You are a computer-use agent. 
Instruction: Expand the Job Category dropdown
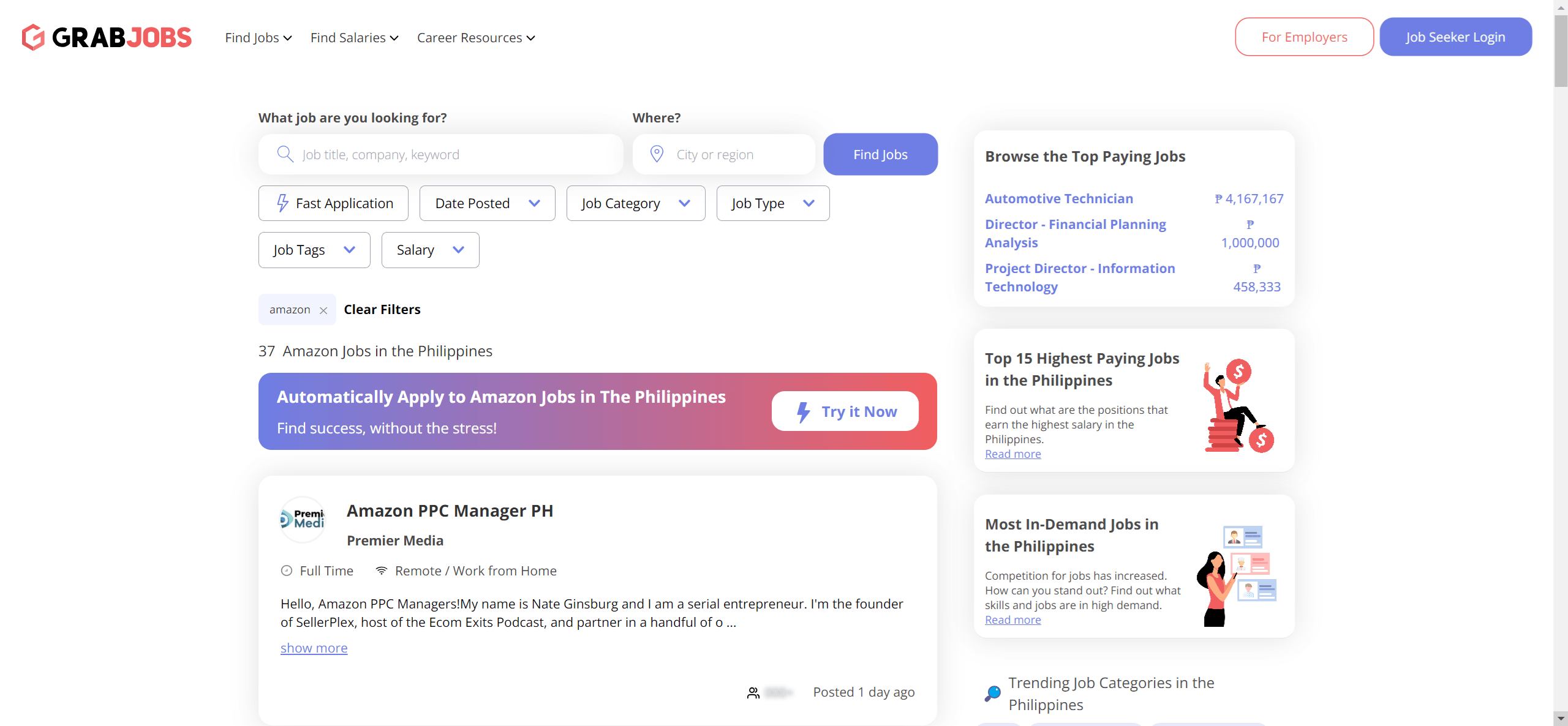(636, 203)
